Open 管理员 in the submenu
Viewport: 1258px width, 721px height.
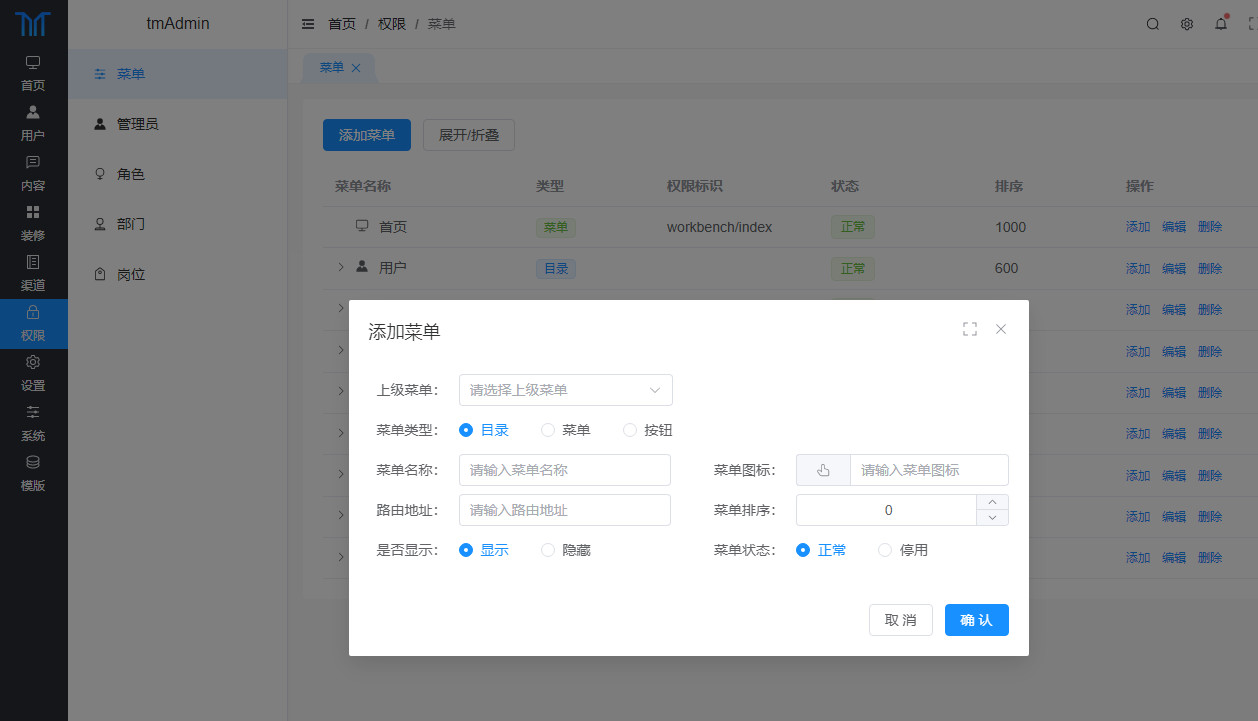pos(137,124)
